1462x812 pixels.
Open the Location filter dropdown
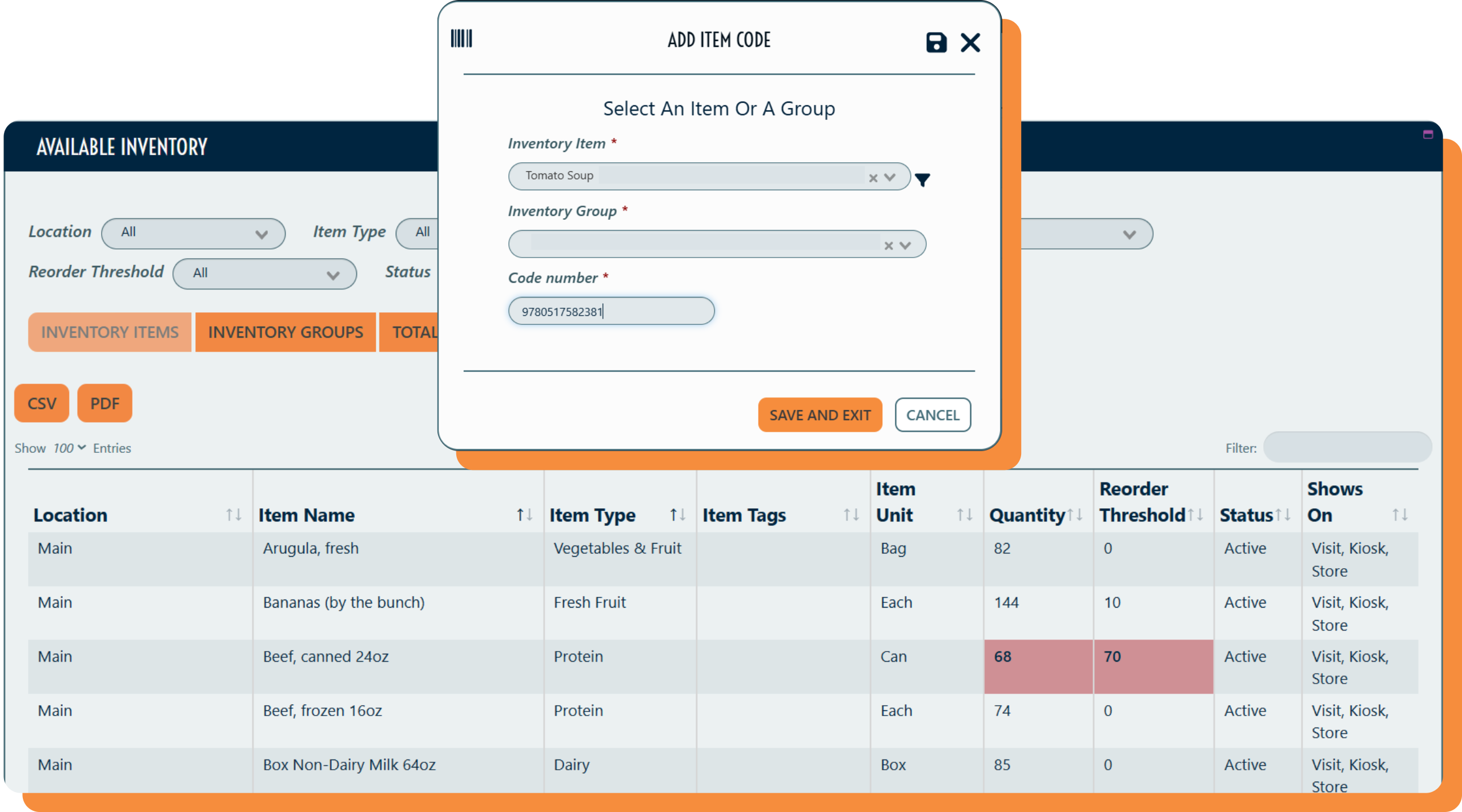click(x=193, y=234)
